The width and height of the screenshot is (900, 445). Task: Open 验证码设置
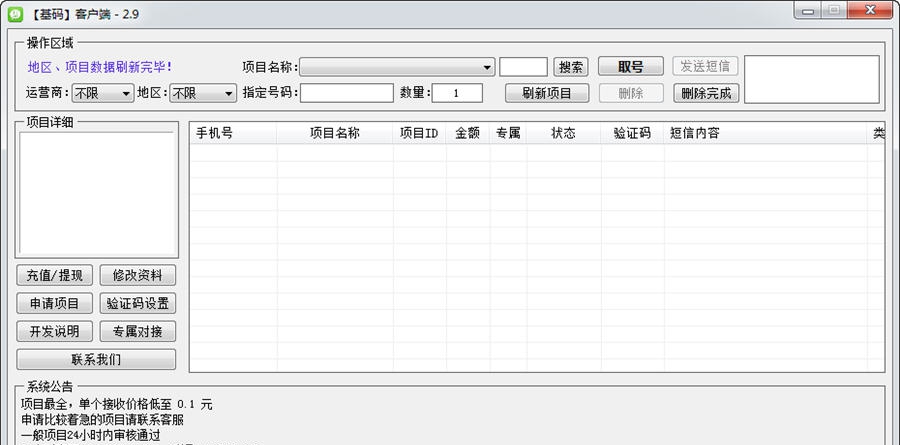coord(138,303)
